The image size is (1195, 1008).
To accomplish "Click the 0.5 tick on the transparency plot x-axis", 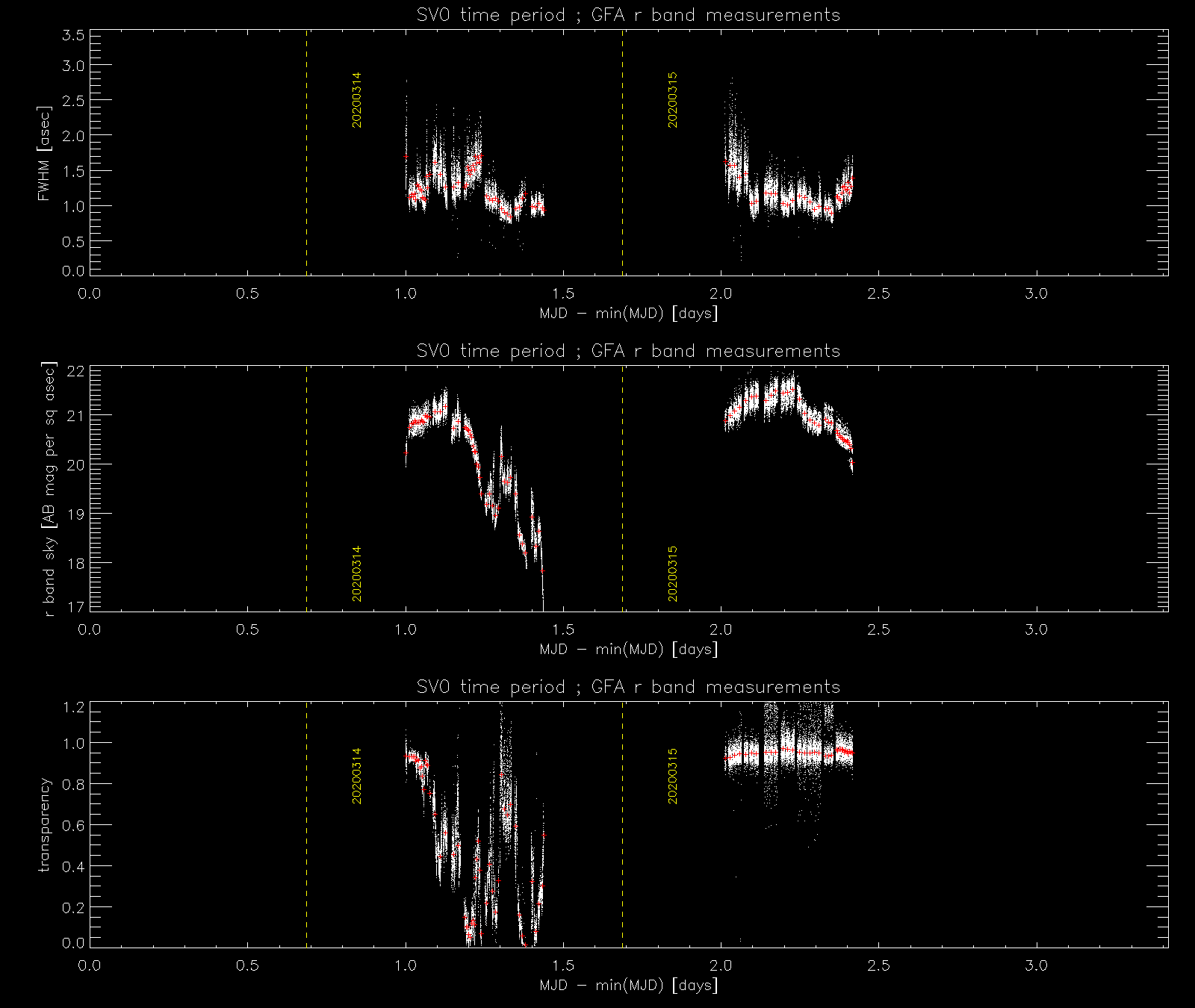I will [x=247, y=966].
